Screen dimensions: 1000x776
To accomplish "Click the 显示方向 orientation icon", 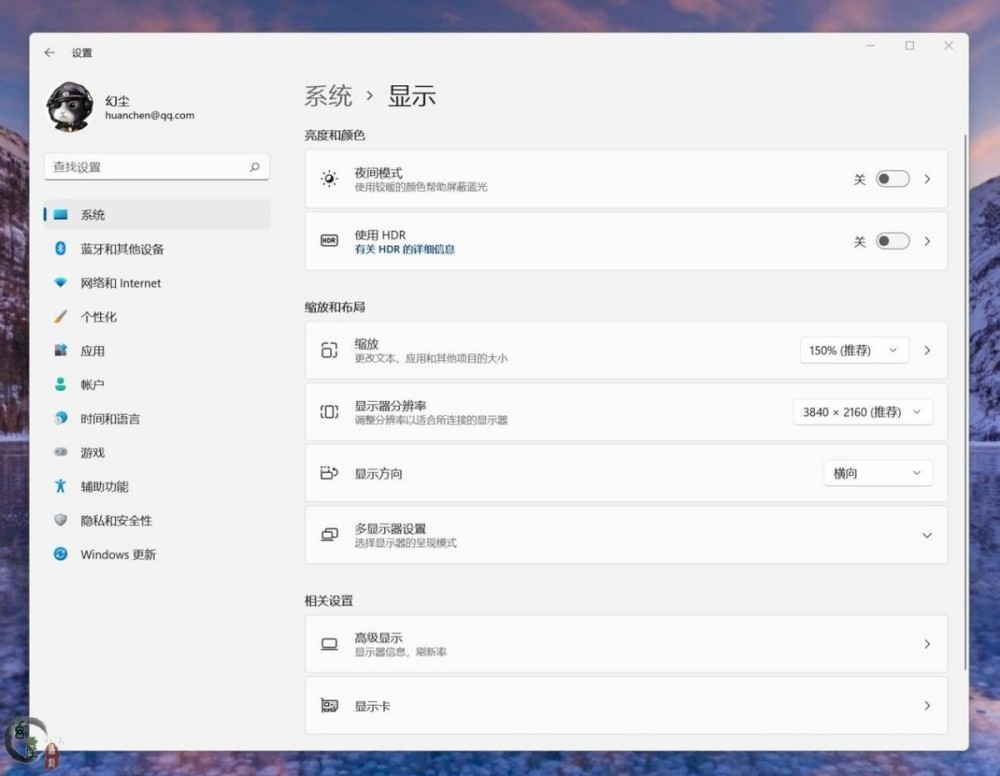I will pyautogui.click(x=329, y=473).
